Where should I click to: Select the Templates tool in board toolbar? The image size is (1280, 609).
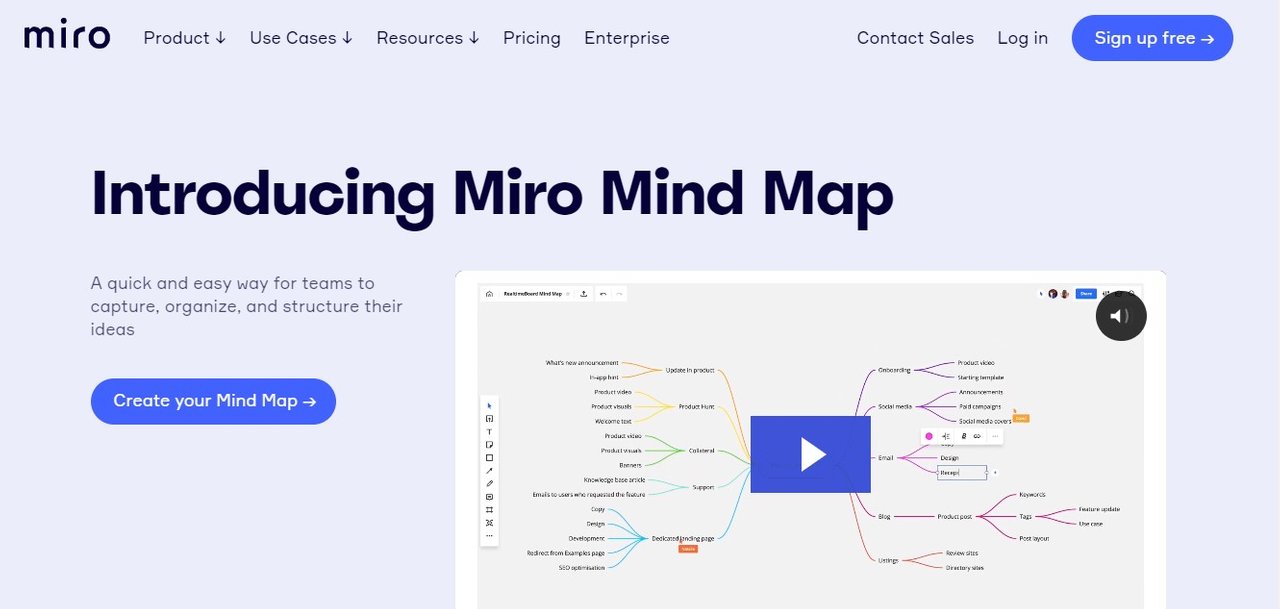[489, 418]
